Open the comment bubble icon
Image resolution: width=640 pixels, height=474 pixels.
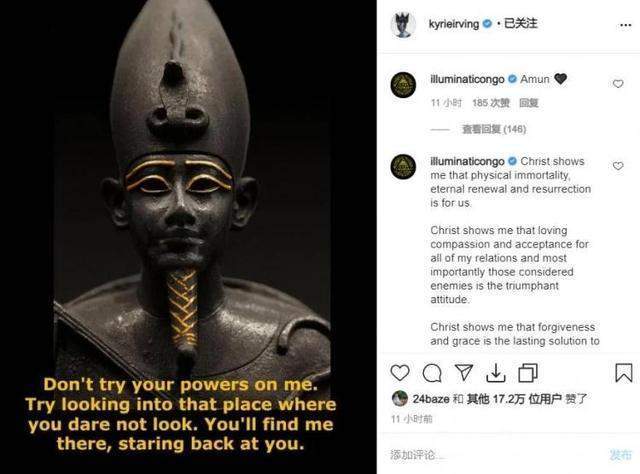click(432, 373)
